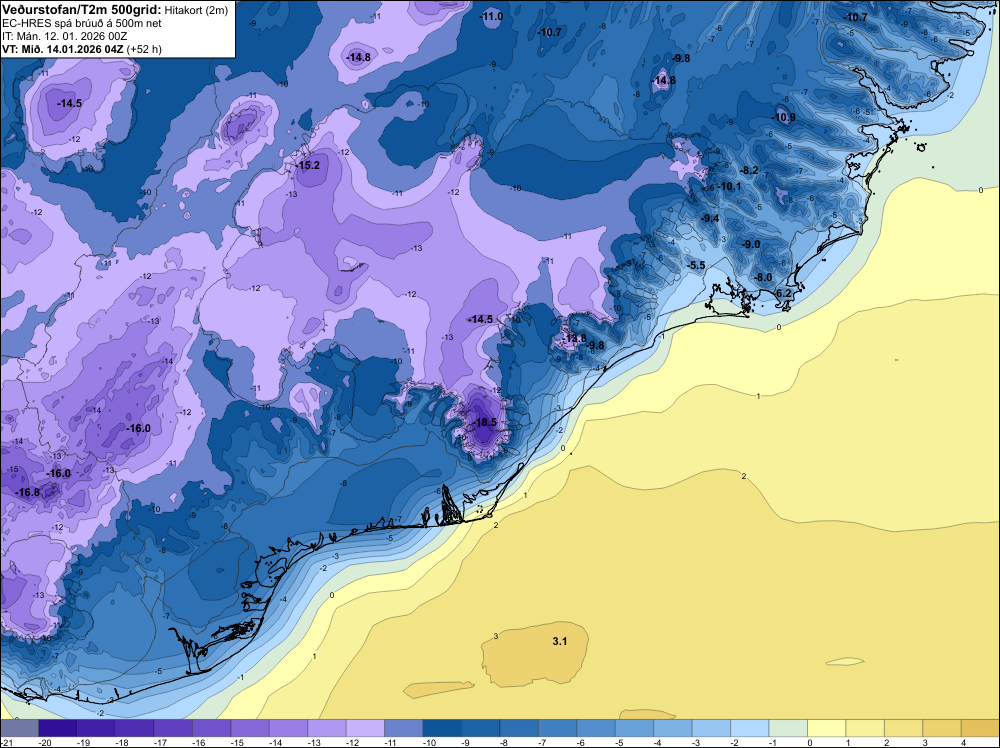The height and width of the screenshot is (748, 1000).
Task: Pick the grey-blue legend swatch at far left
Action: tap(20, 728)
